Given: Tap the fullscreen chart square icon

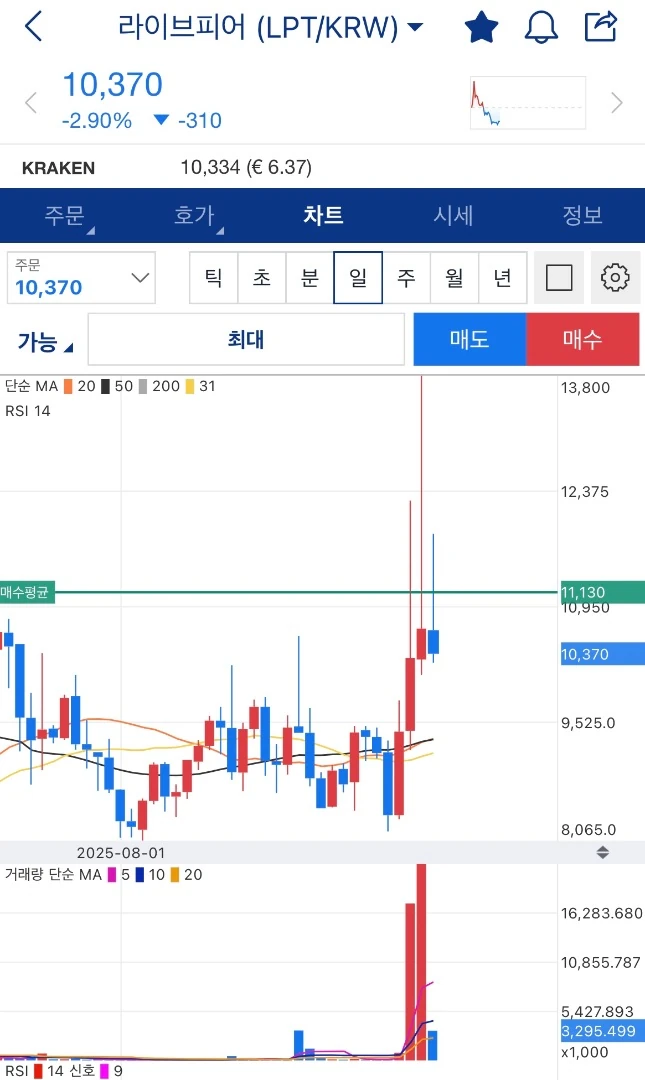Looking at the screenshot, I should (559, 278).
